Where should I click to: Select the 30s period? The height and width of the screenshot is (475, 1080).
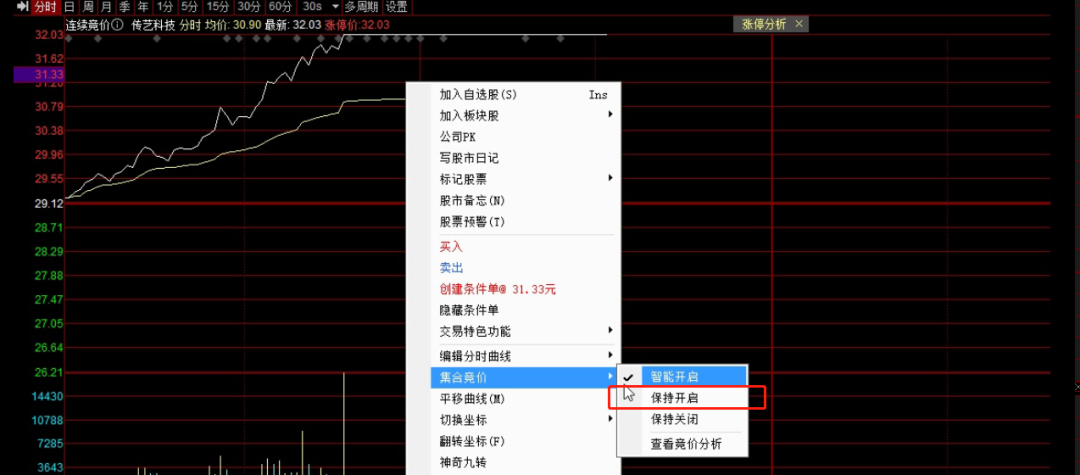pyautogui.click(x=312, y=7)
